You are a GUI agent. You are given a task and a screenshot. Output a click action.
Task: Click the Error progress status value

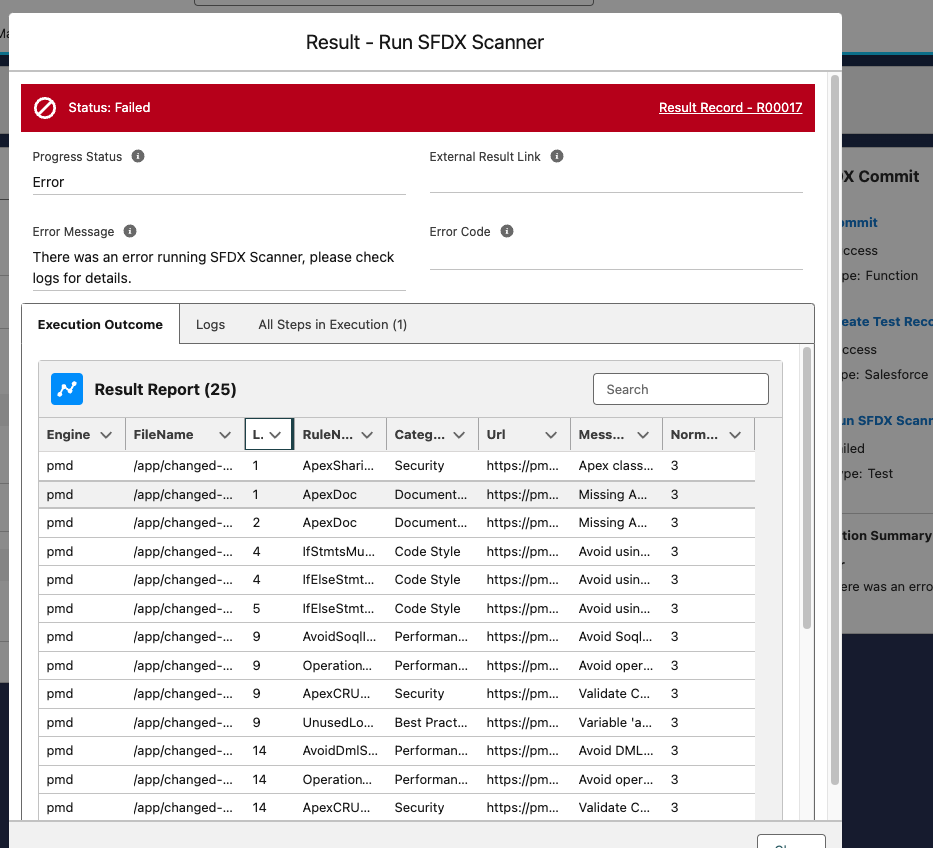pyautogui.click(x=48, y=182)
